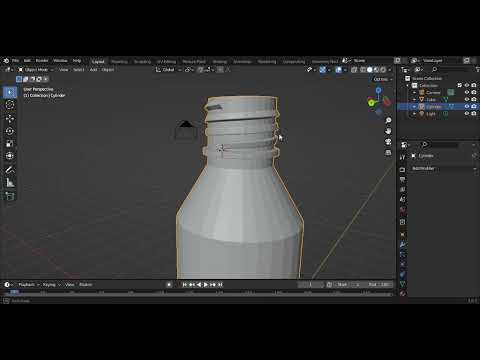Open the viewport Add menu
480x360 pixels.
tap(93, 70)
